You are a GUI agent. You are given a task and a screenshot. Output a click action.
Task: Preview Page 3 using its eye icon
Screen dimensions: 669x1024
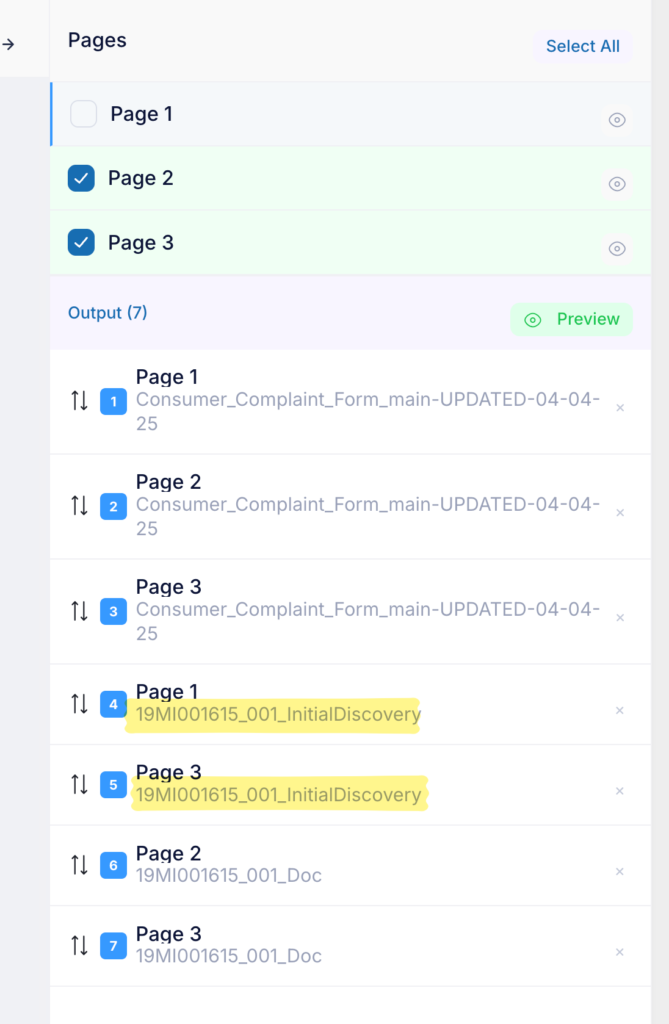pyautogui.click(x=617, y=249)
